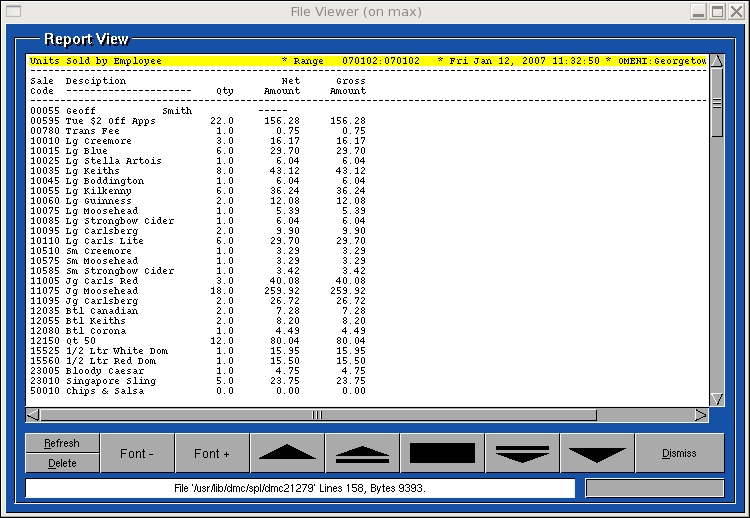Select the '12150 Qt 50' row
The height and width of the screenshot is (518, 750).
(198, 341)
